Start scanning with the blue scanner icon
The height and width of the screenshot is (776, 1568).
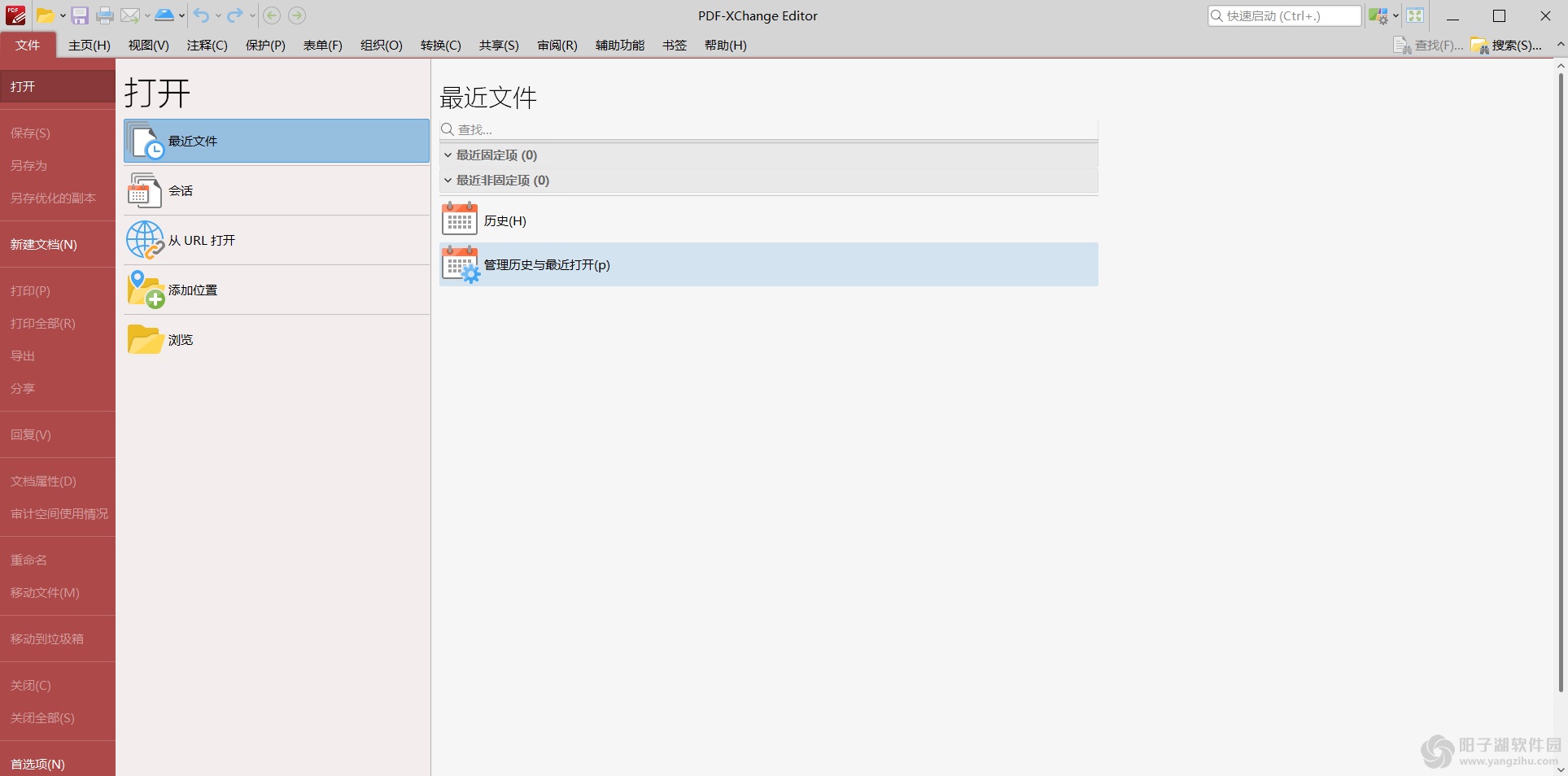click(164, 15)
